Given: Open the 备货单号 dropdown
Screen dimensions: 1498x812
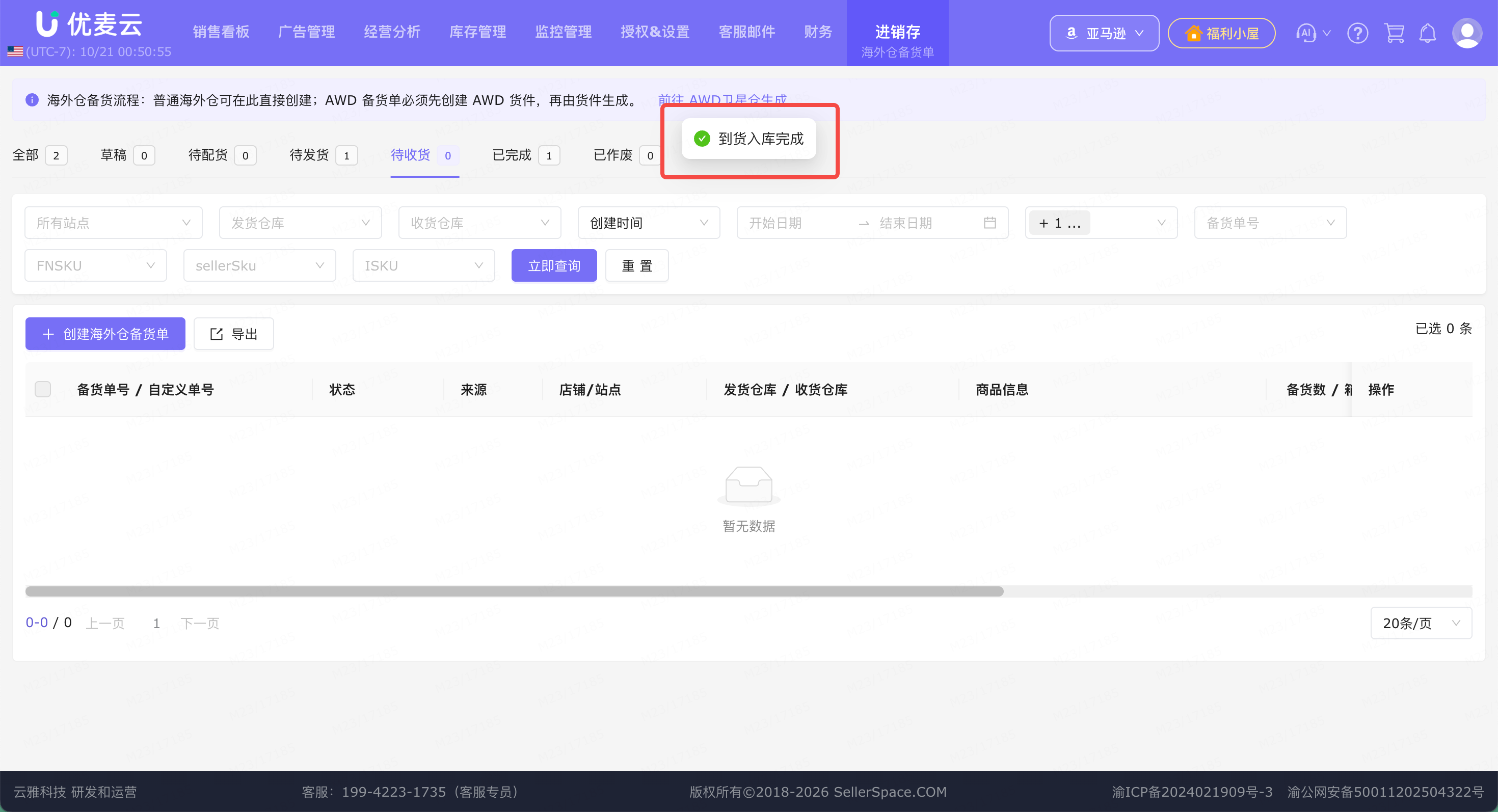Looking at the screenshot, I should pyautogui.click(x=1270, y=223).
